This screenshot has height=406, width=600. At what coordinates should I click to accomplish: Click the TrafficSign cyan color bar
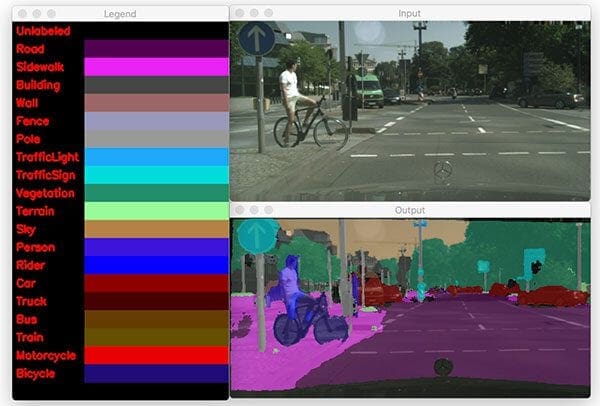156,175
